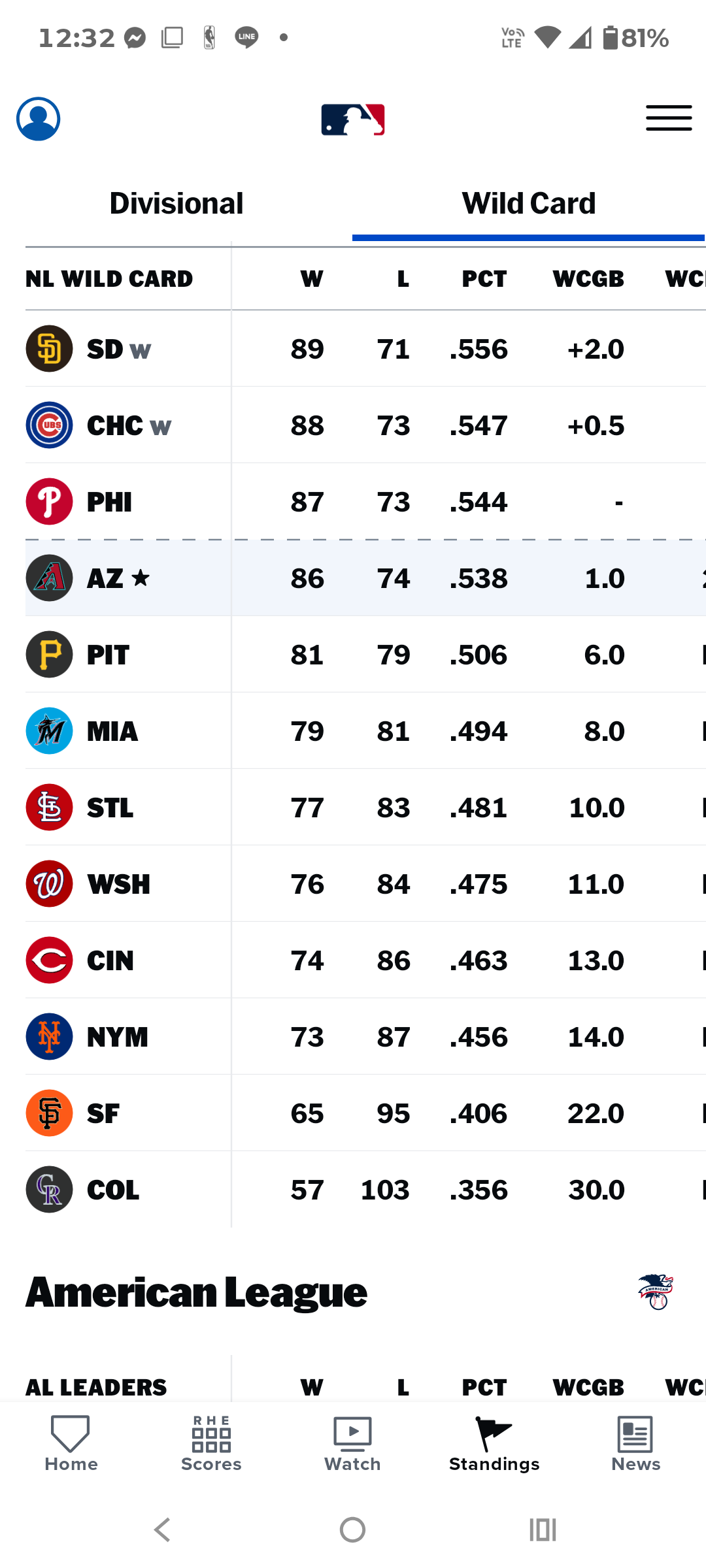Tap the American League logo

pos(656,1292)
